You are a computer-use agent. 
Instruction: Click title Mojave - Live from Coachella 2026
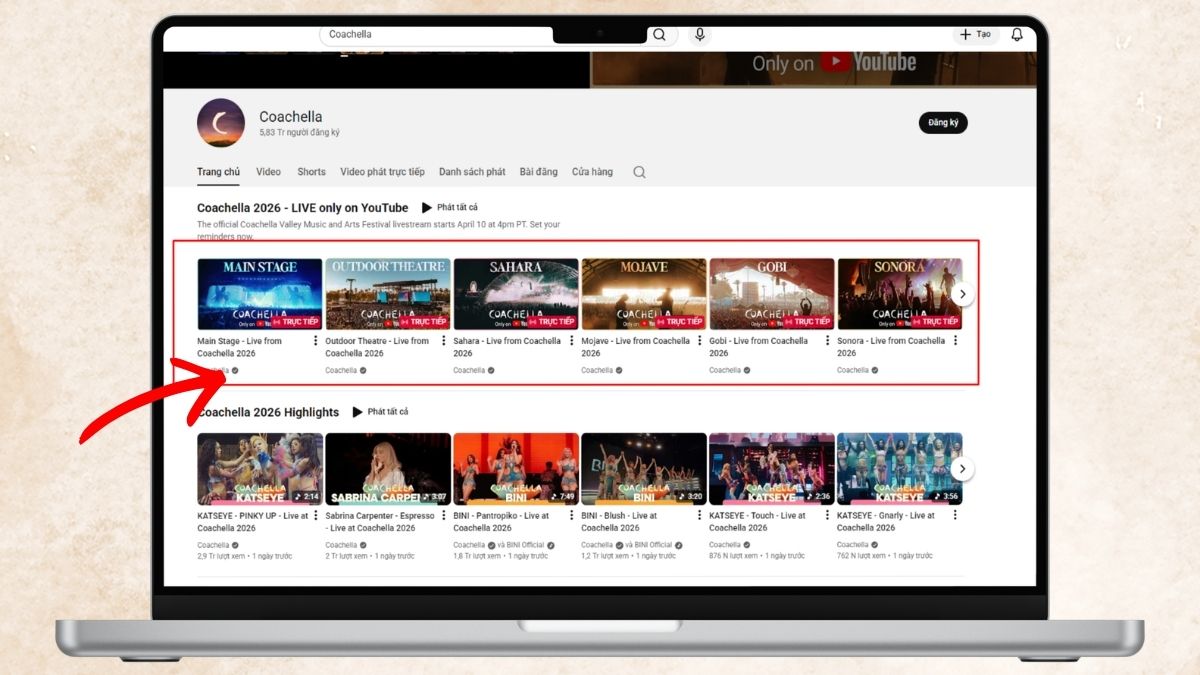pyautogui.click(x=635, y=347)
